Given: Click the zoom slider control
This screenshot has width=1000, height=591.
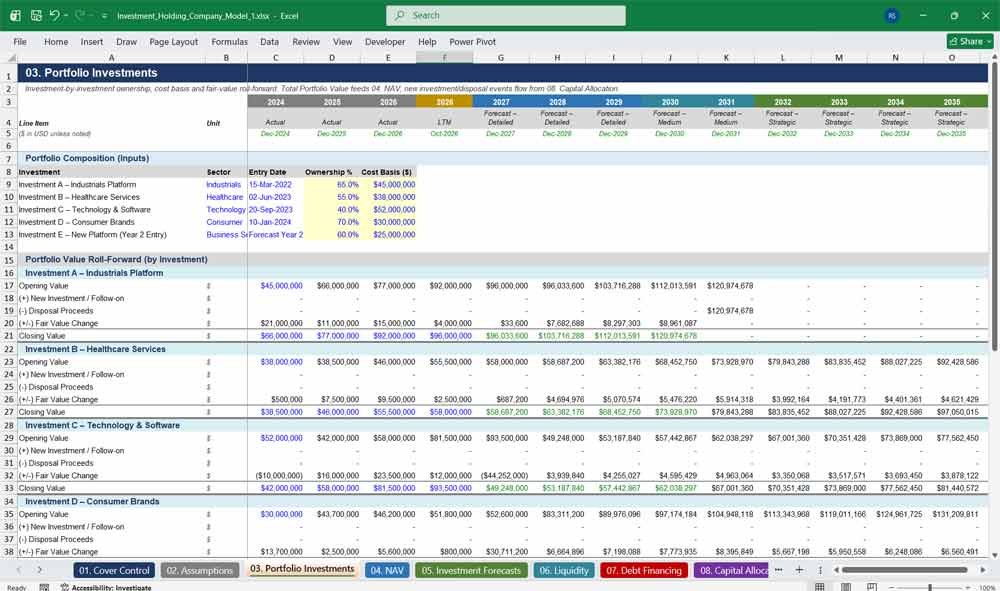Looking at the screenshot, I should pos(930,587).
